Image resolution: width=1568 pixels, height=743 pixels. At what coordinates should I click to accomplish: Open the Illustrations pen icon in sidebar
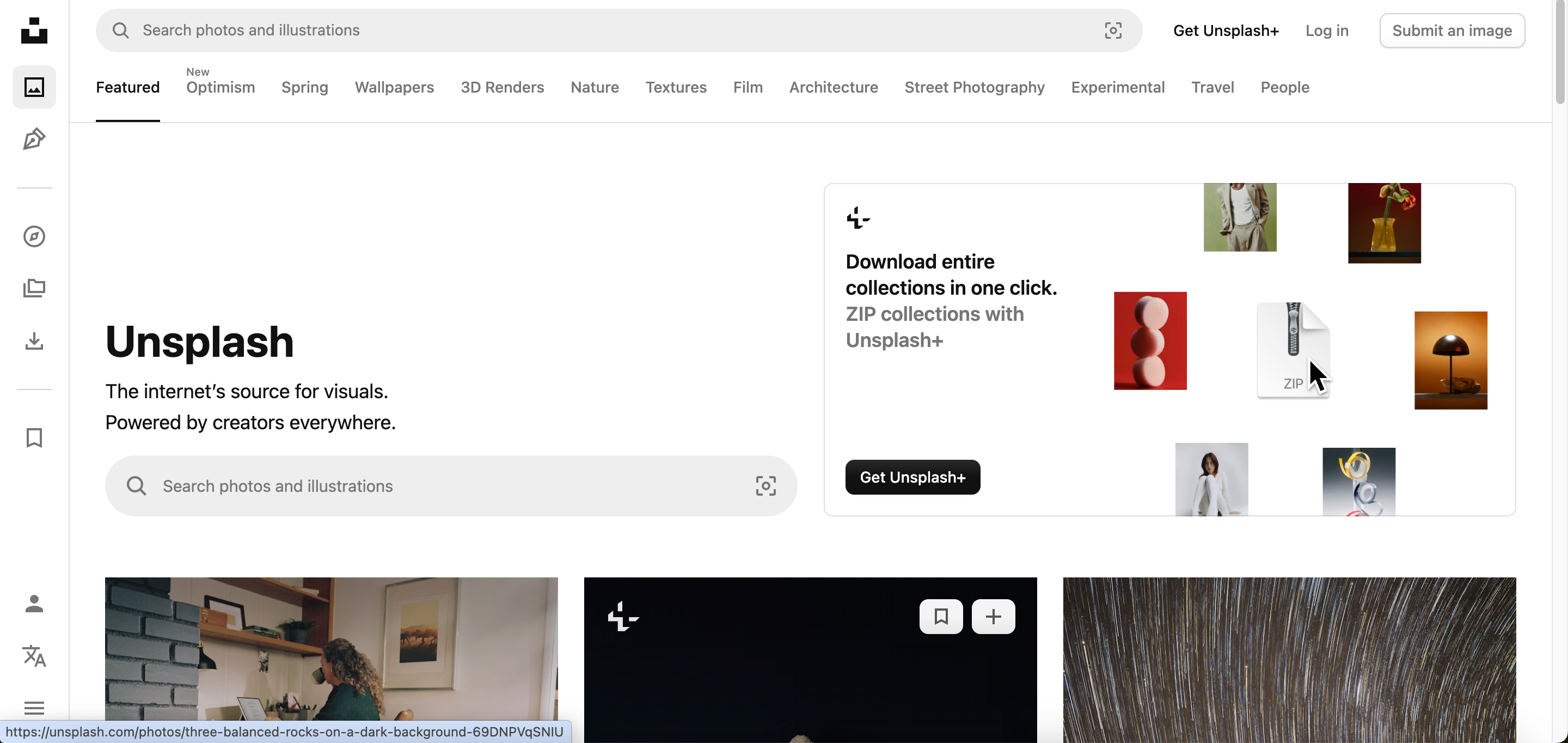point(34,139)
